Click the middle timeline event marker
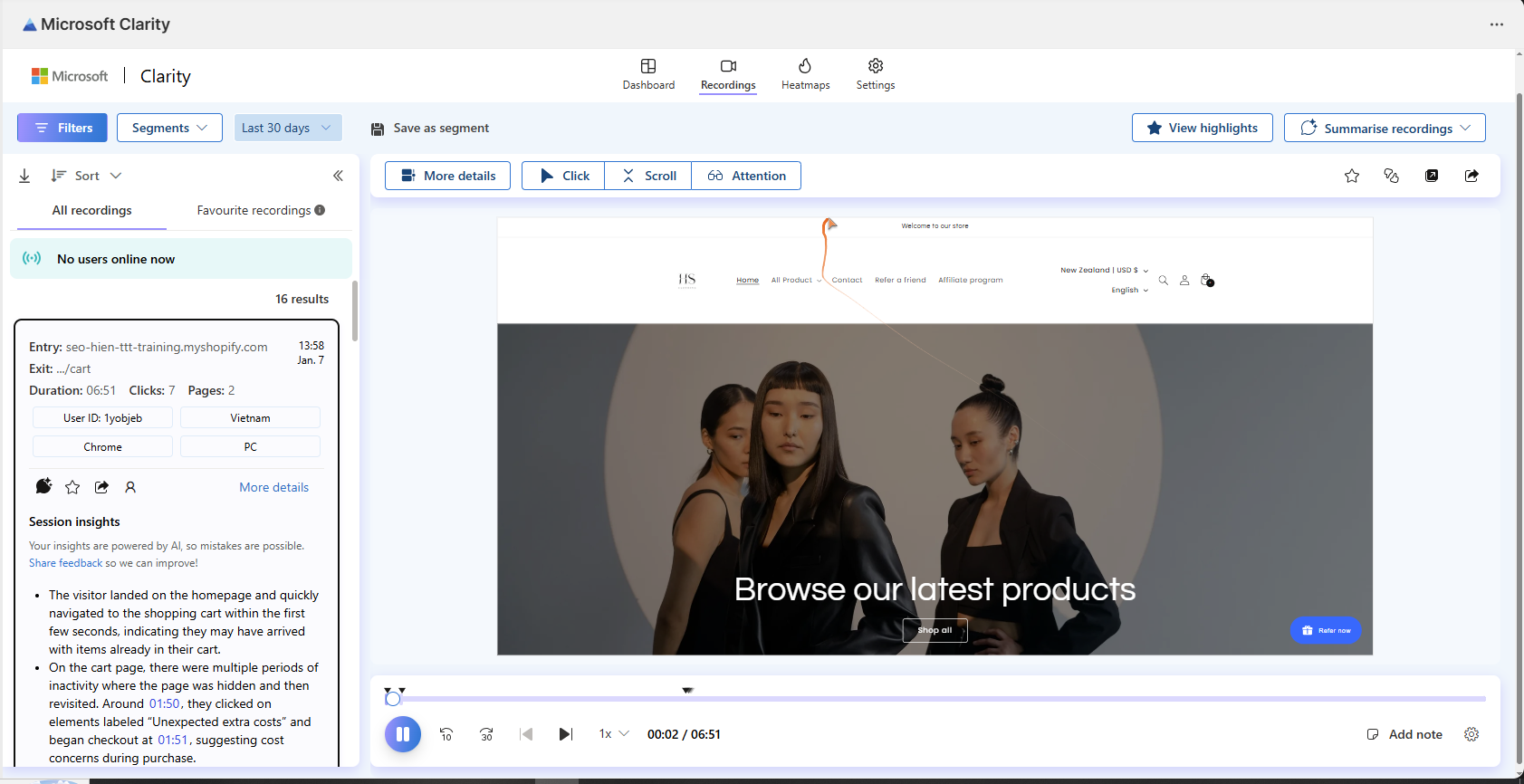 pyautogui.click(x=687, y=690)
